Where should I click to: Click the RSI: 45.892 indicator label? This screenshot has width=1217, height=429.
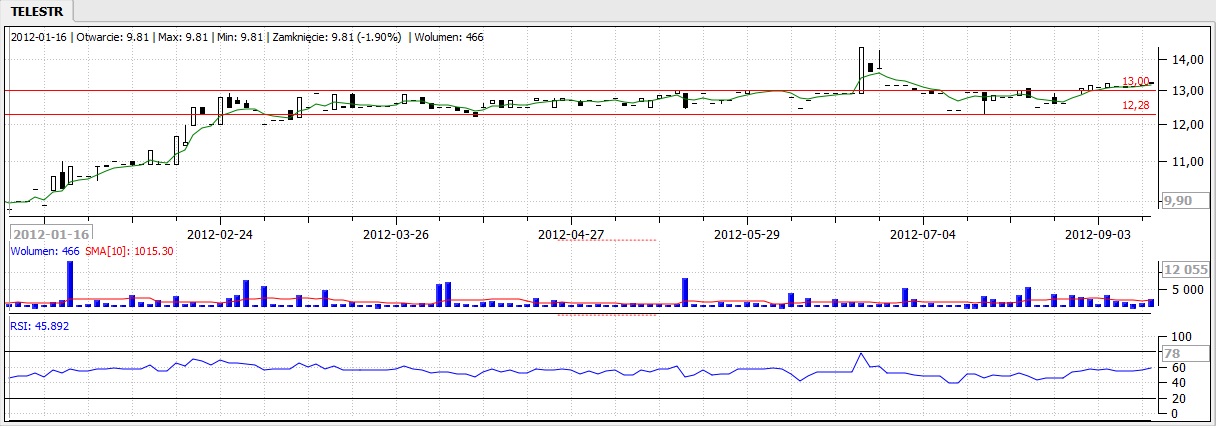40,325
